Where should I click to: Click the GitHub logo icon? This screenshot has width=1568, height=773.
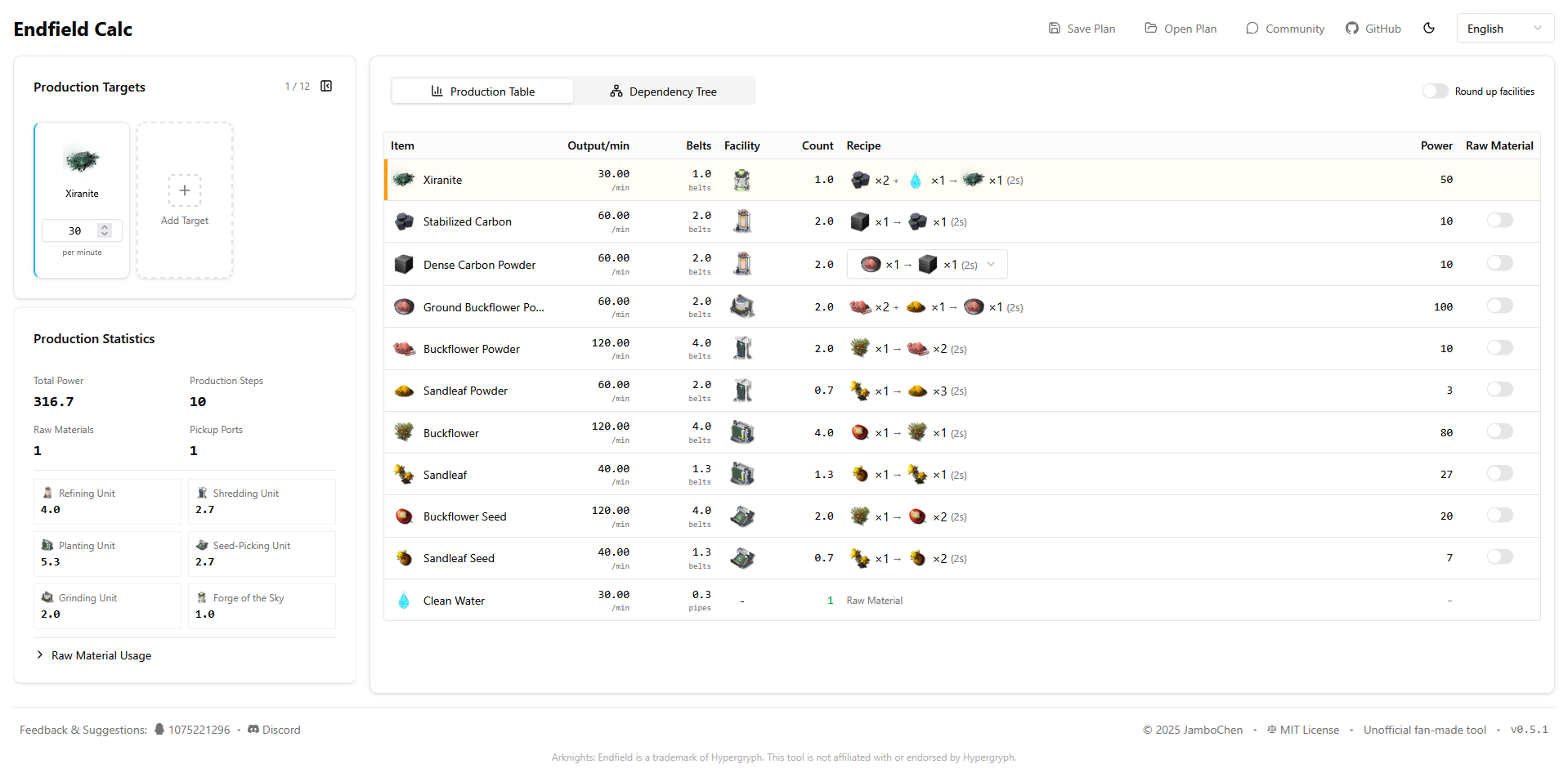1352,29
